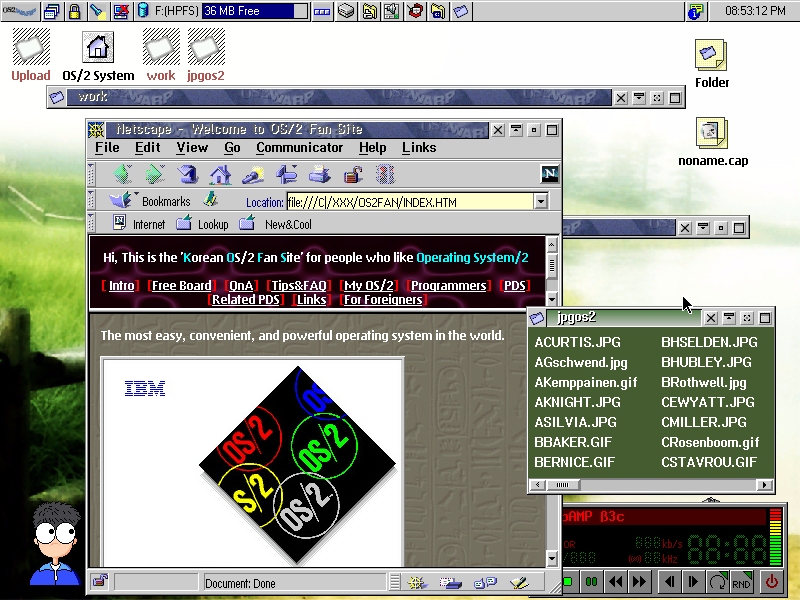Image resolution: width=800 pixels, height=600 pixels.
Task: Open Mailbox from component bar
Action: tap(451, 582)
